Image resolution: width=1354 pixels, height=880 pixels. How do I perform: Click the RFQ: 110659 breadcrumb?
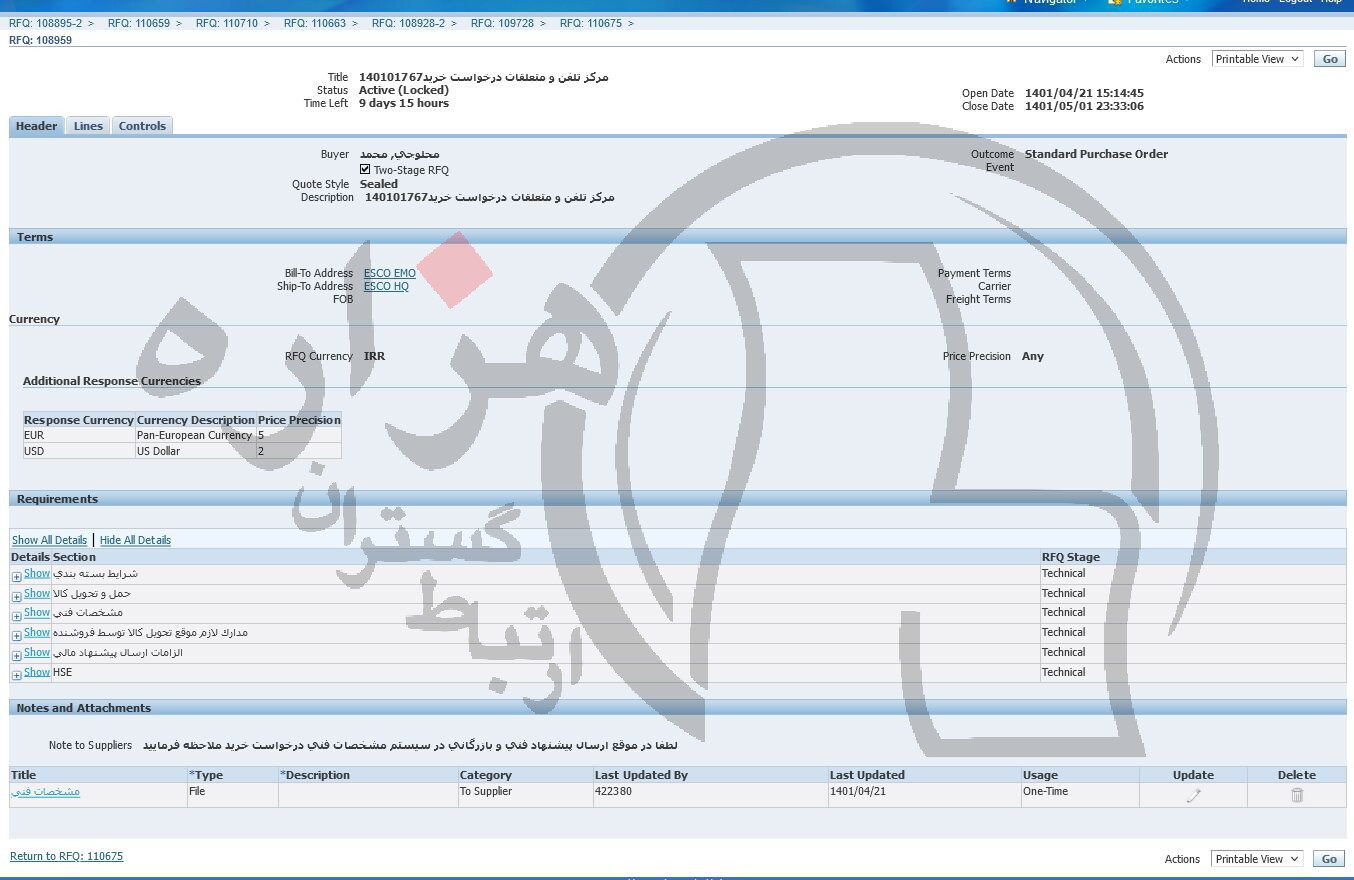[x=138, y=23]
